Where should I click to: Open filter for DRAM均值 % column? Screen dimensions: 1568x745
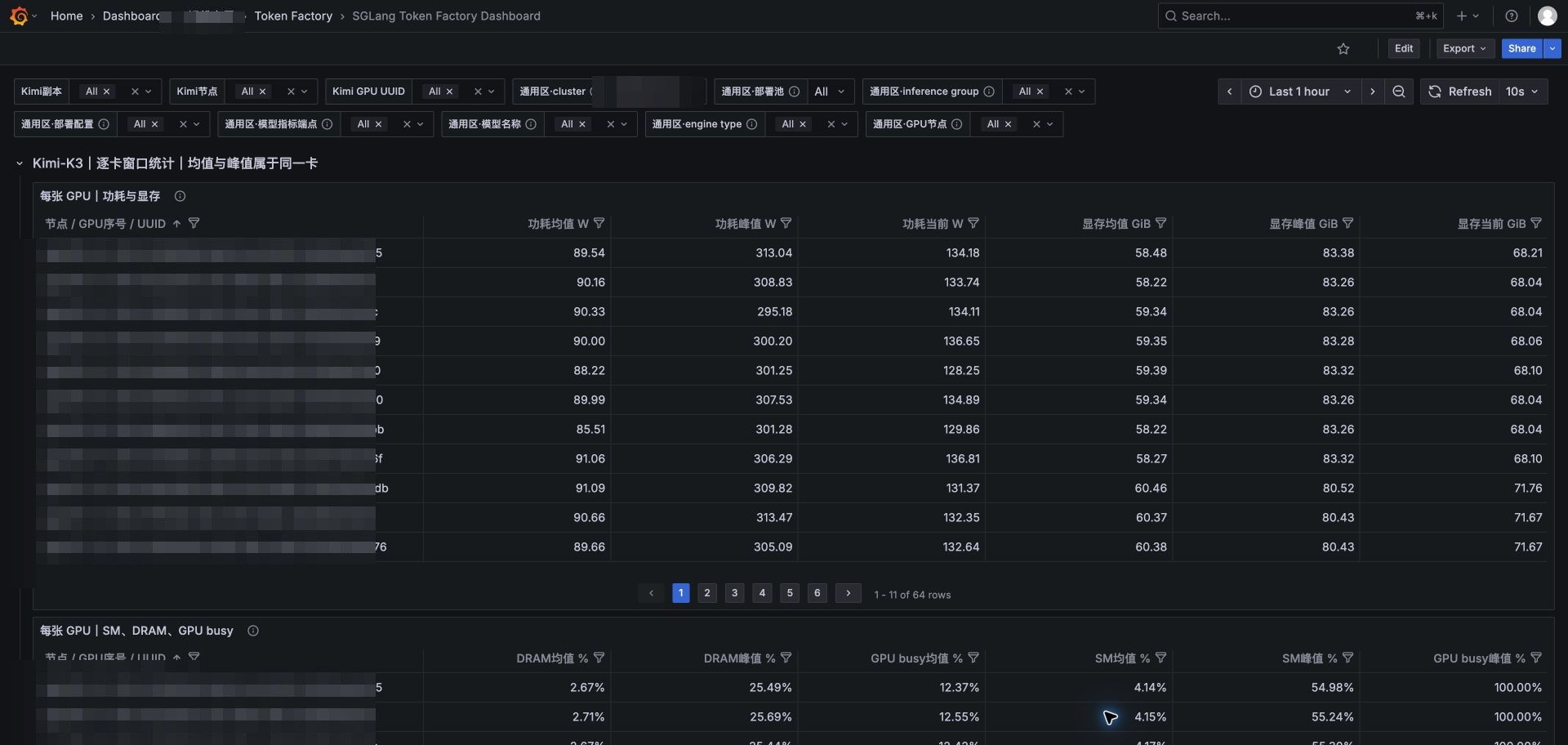(599, 658)
